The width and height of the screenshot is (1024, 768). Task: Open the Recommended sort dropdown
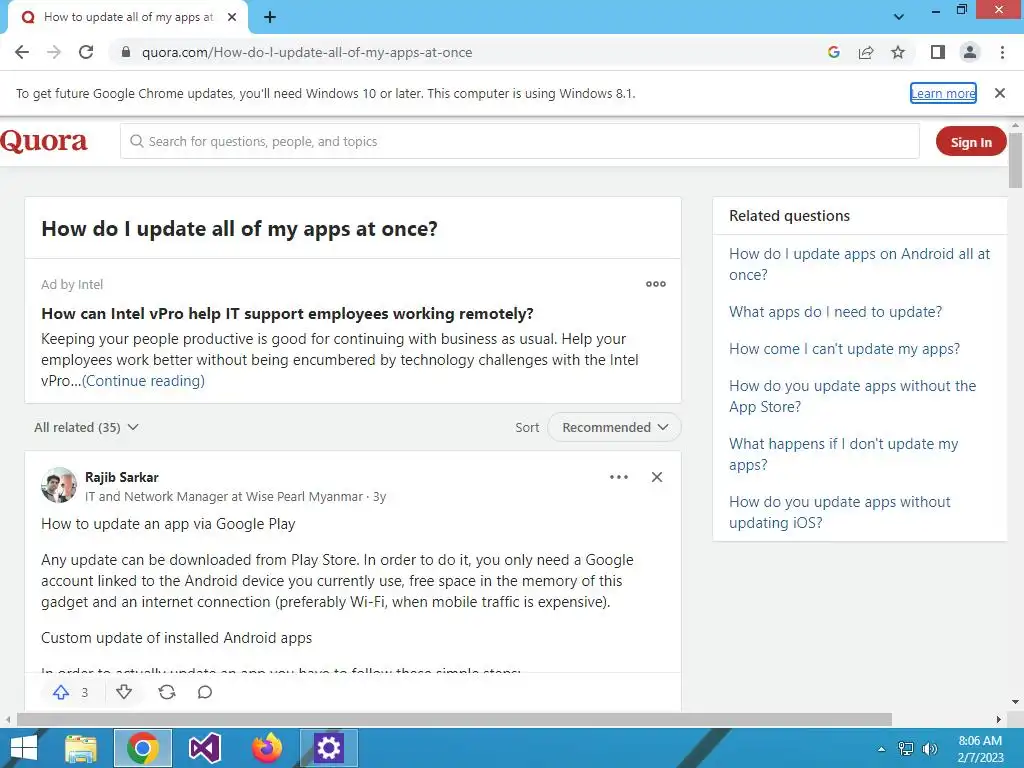614,427
